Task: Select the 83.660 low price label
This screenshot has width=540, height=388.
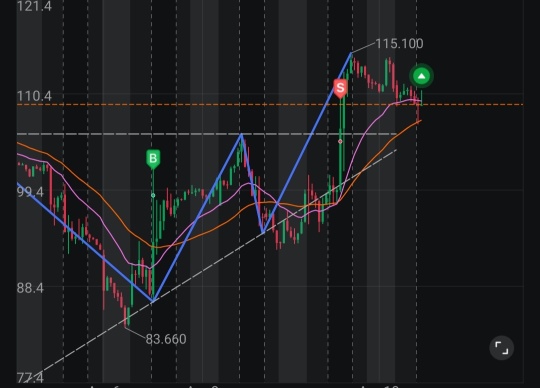Action: point(166,339)
